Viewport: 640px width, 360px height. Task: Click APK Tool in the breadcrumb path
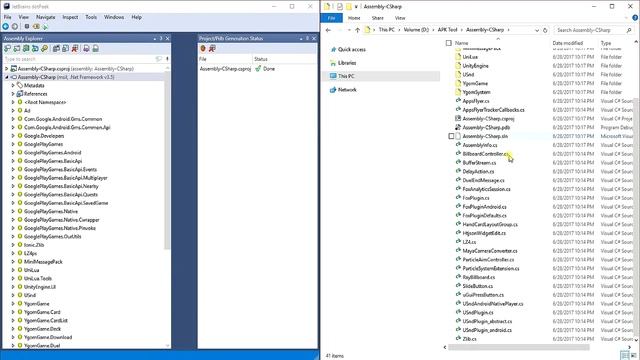click(x=447, y=30)
